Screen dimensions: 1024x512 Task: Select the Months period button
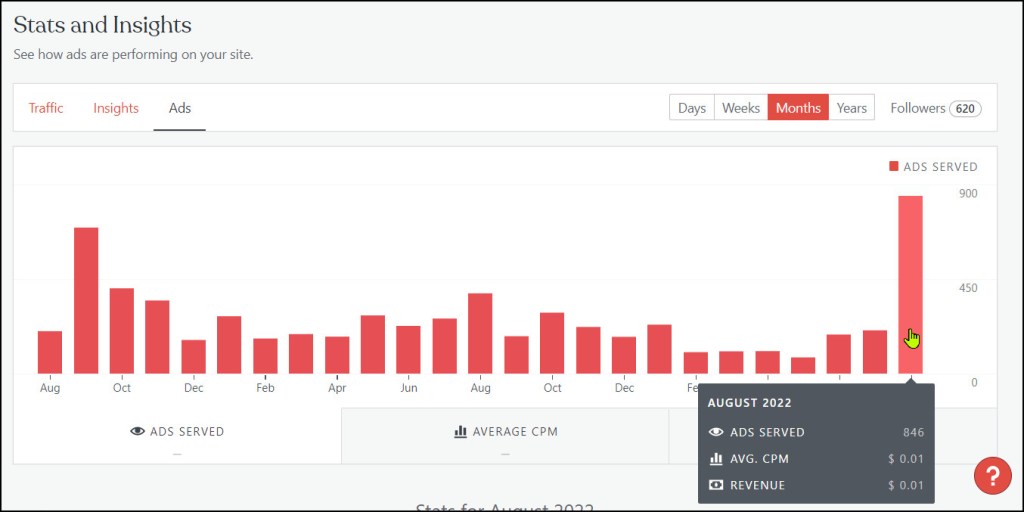(x=798, y=108)
